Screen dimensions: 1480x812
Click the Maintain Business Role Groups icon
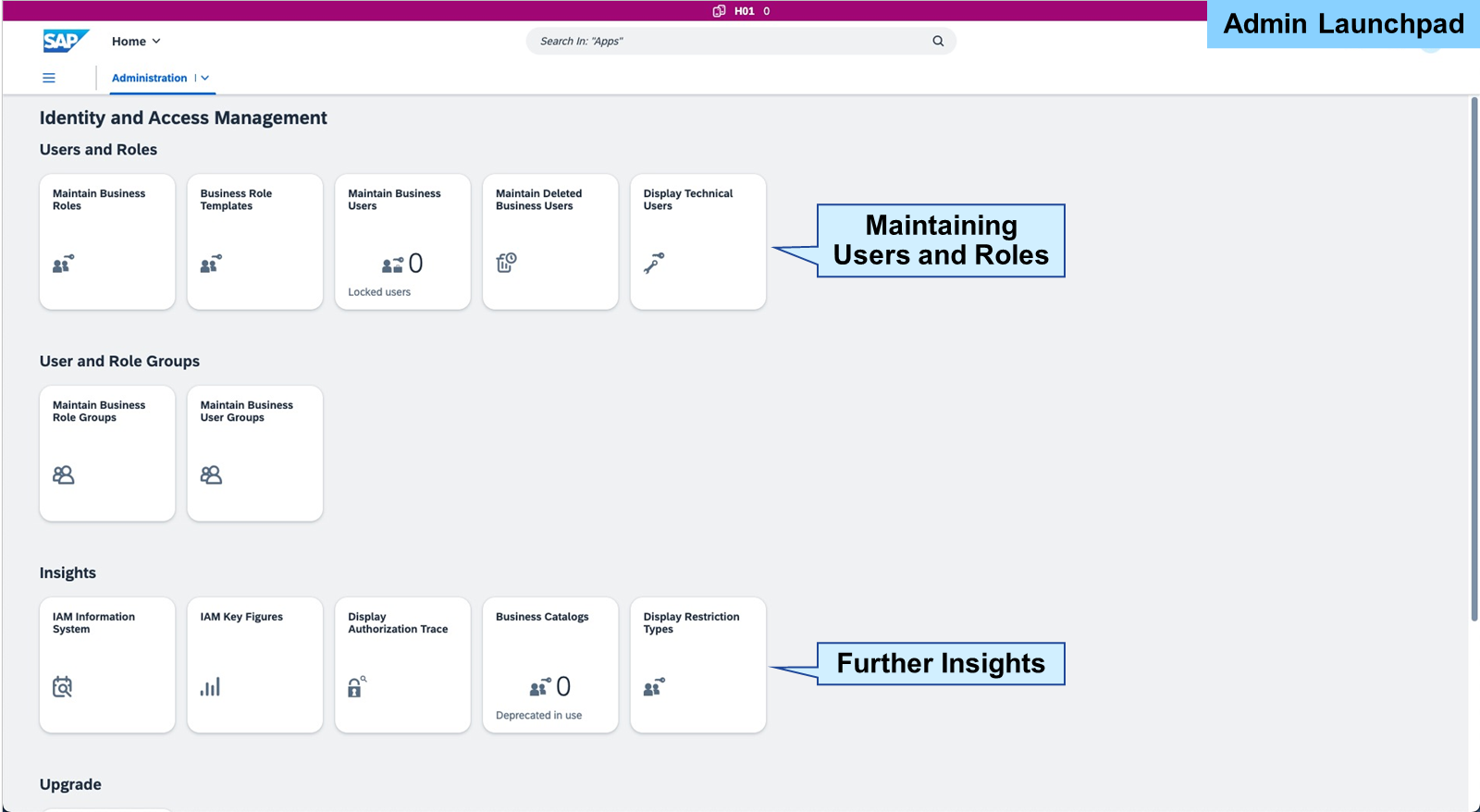(x=63, y=474)
